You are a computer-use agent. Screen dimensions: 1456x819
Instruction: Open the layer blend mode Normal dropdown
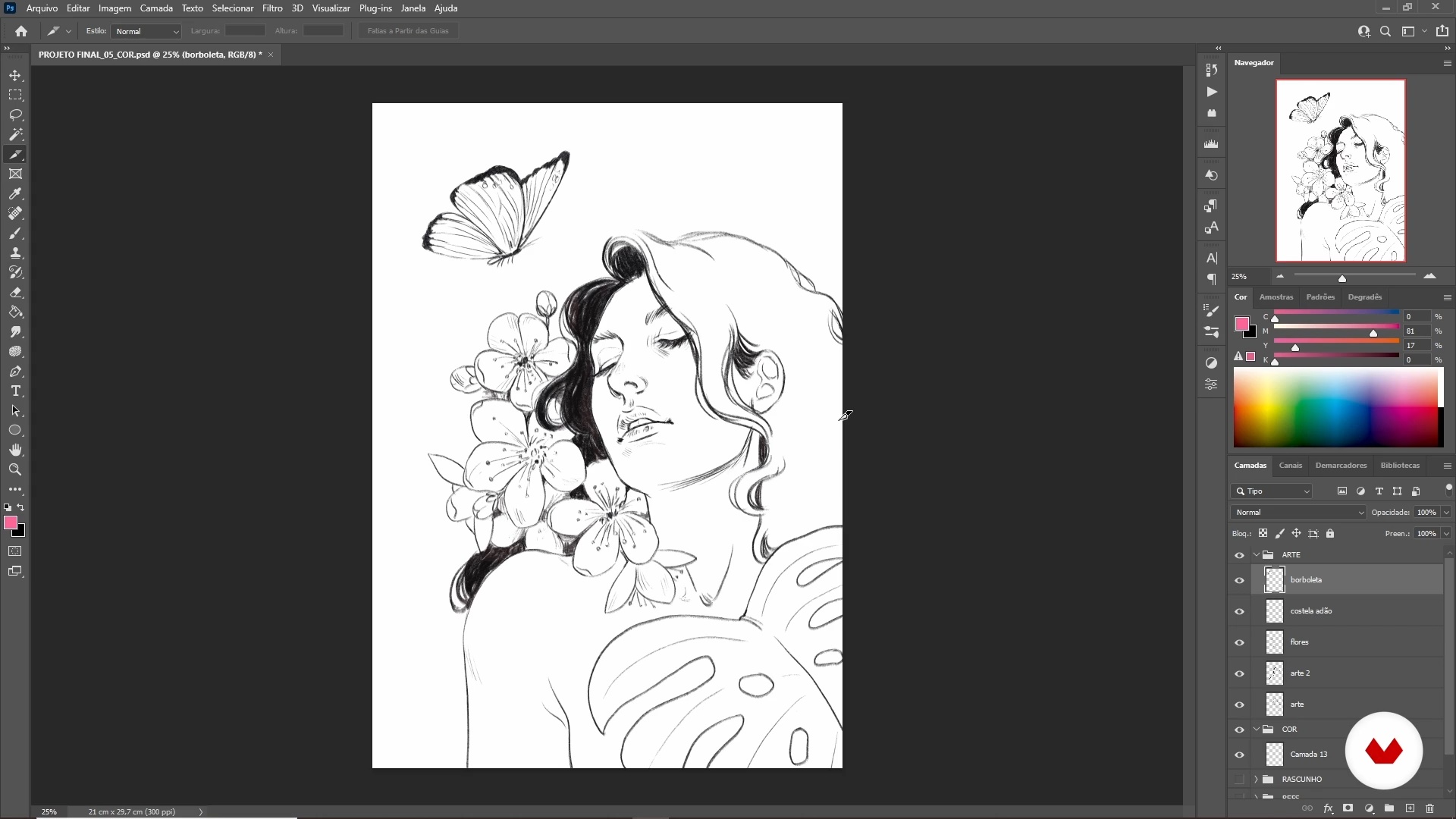(1298, 513)
